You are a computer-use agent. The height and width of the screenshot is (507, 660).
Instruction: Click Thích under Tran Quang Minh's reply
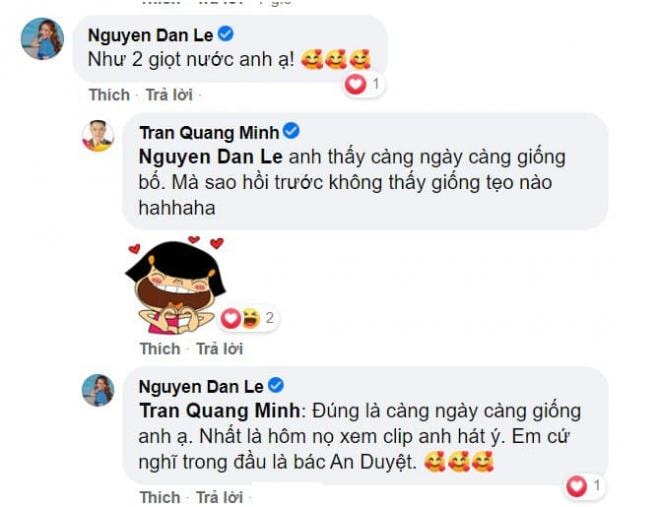[160, 349]
